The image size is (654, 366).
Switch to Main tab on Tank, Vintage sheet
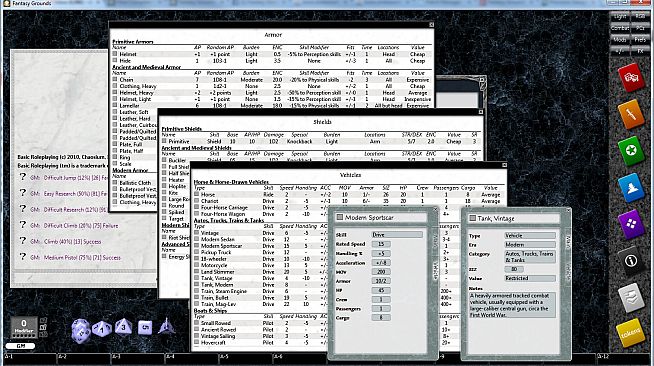point(568,243)
